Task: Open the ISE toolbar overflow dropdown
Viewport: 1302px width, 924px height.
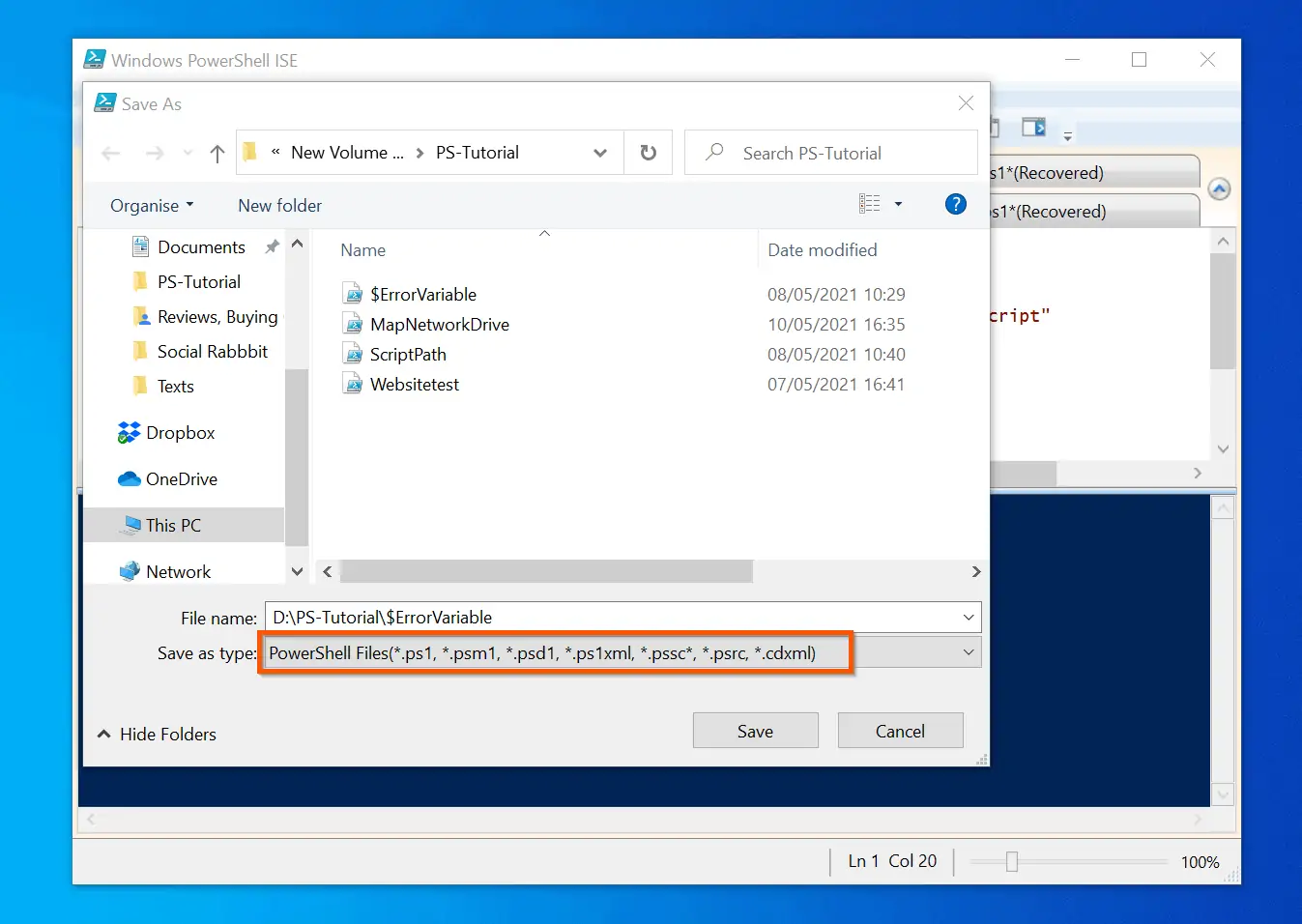Action: 1068,136
